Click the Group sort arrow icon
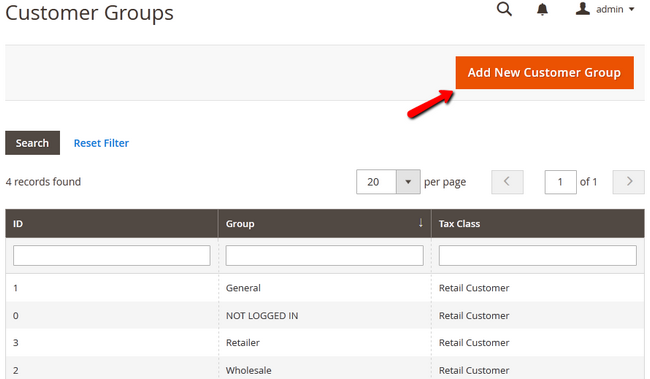The image size is (650, 379). tap(421, 223)
